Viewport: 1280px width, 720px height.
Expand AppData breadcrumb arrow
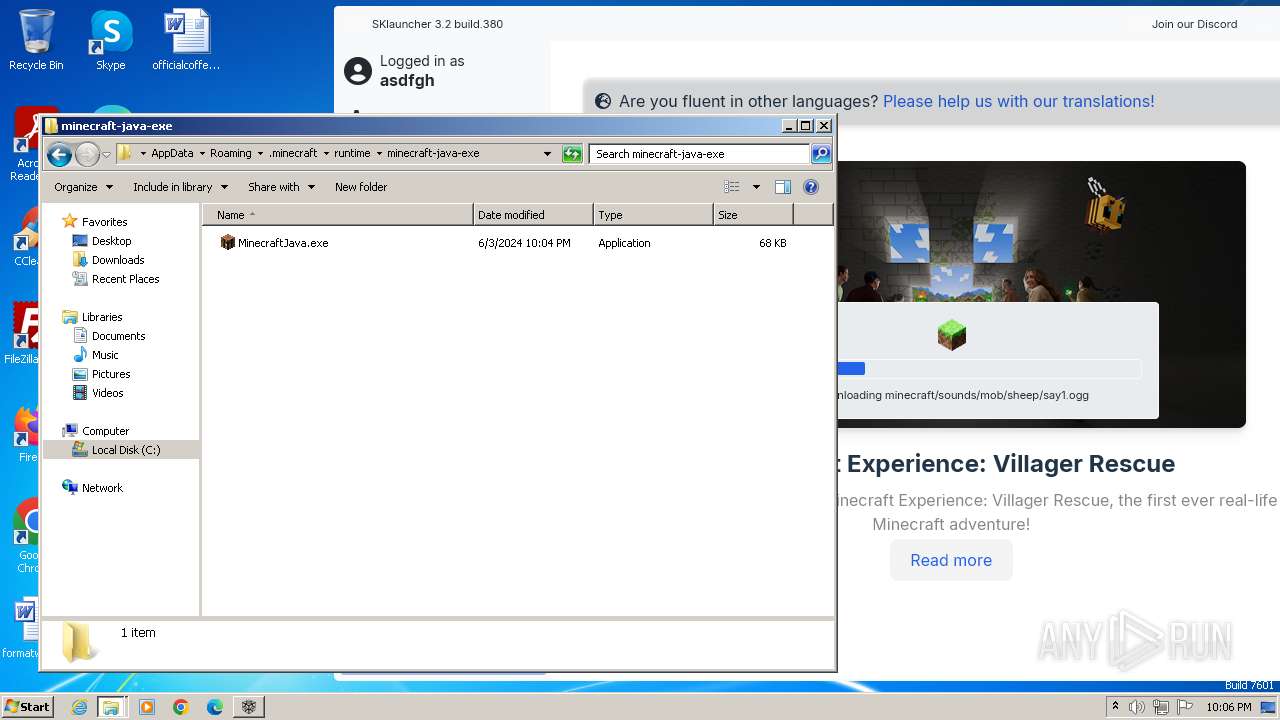pos(201,154)
